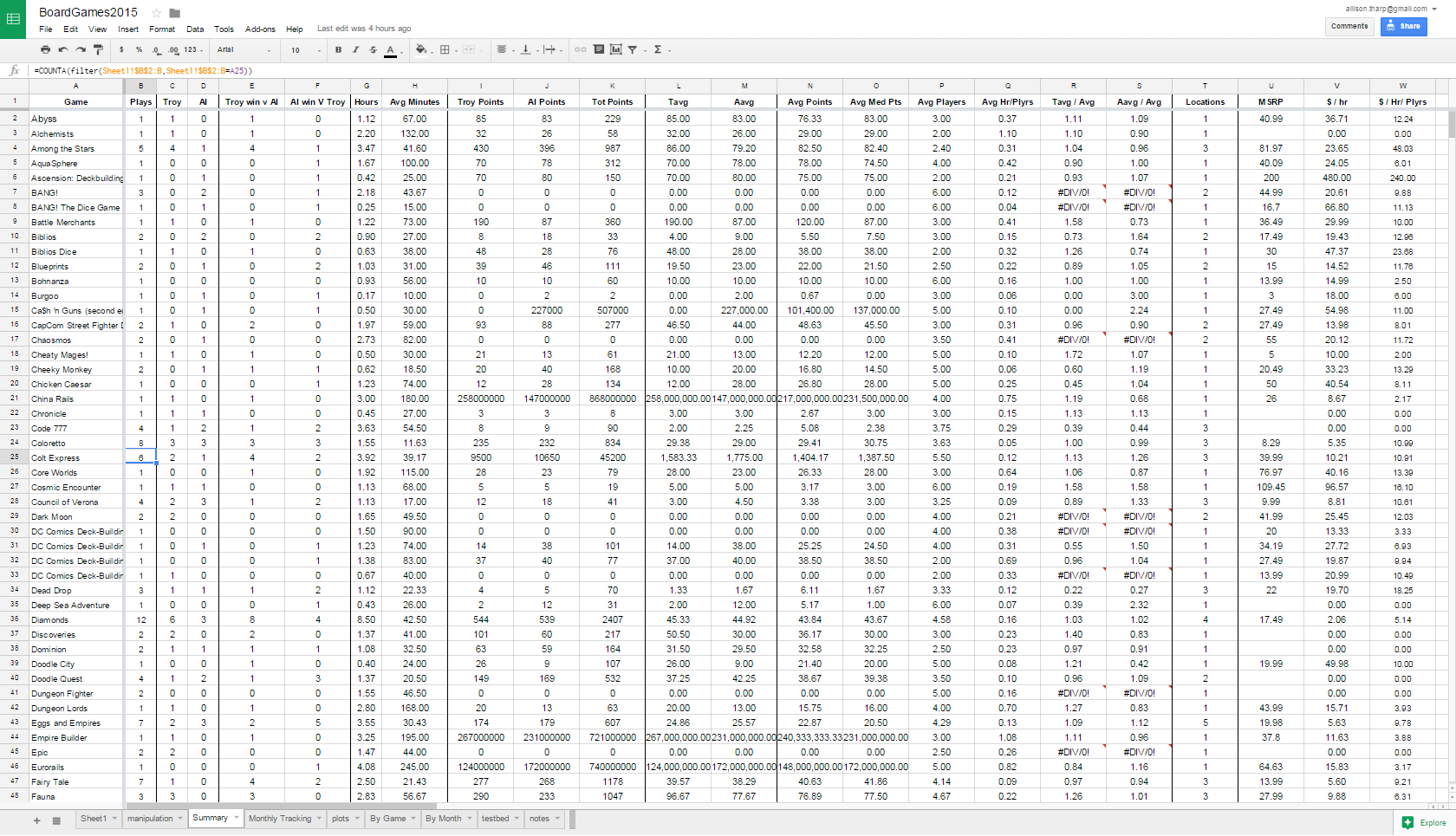
Task: Select row header 25
Action: [x=14, y=457]
